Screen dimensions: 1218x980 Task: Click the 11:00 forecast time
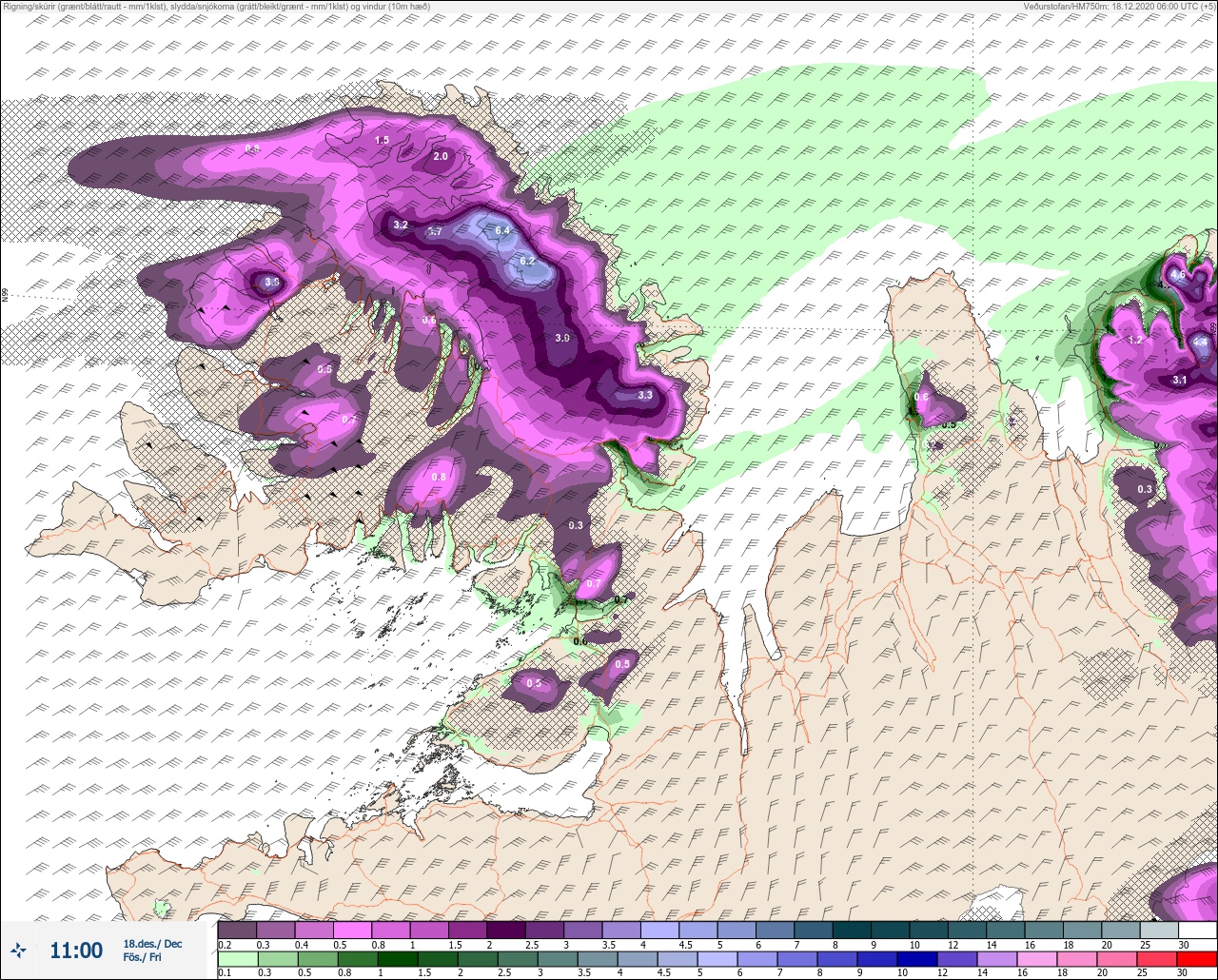[x=76, y=950]
